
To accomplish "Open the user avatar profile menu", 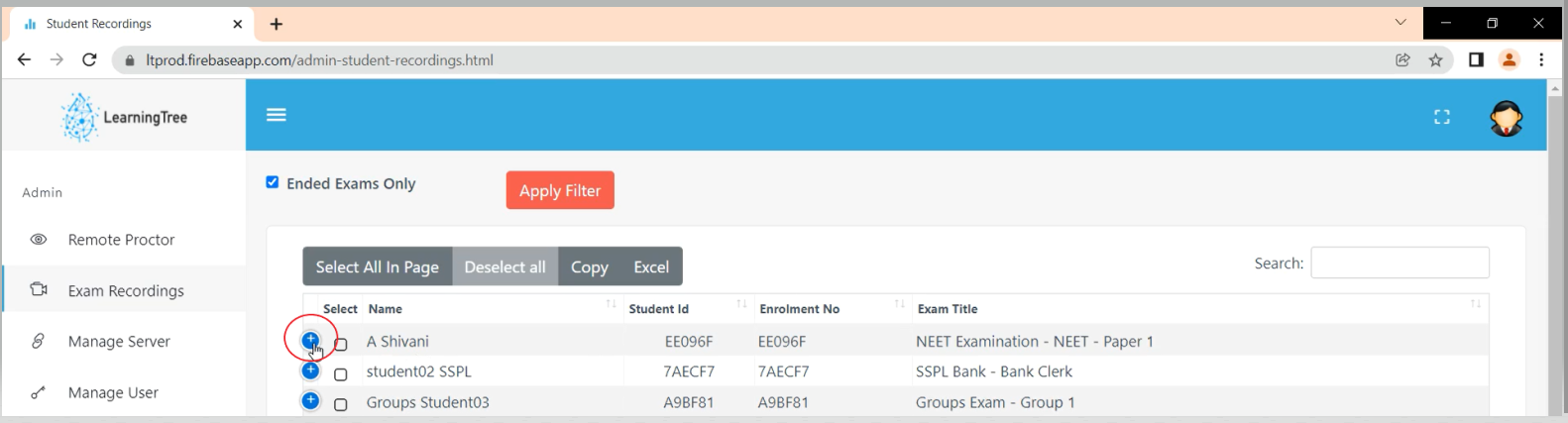I will point(1506,118).
